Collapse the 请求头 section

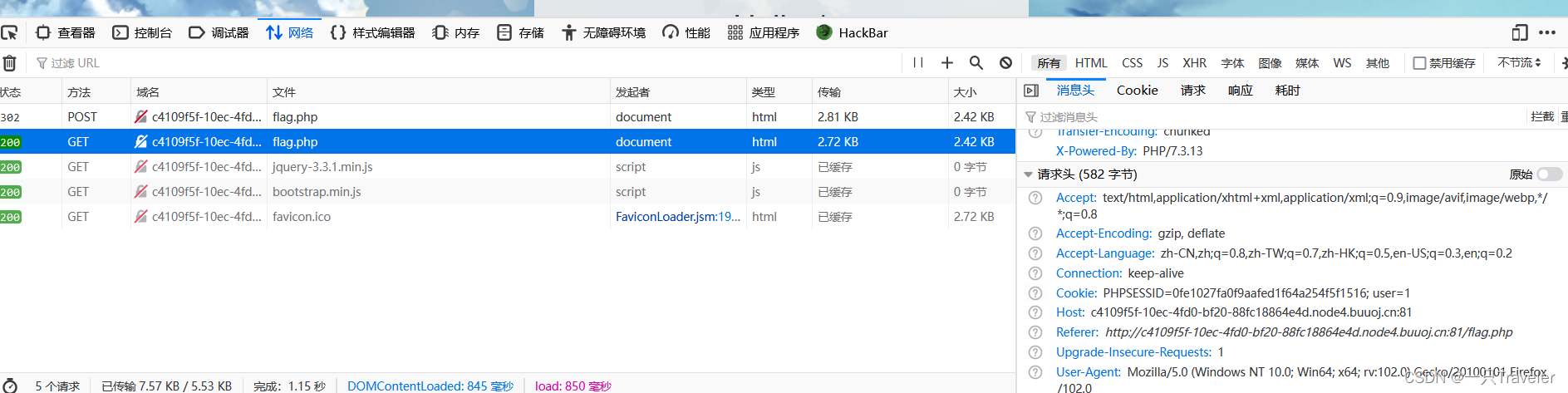click(1028, 174)
